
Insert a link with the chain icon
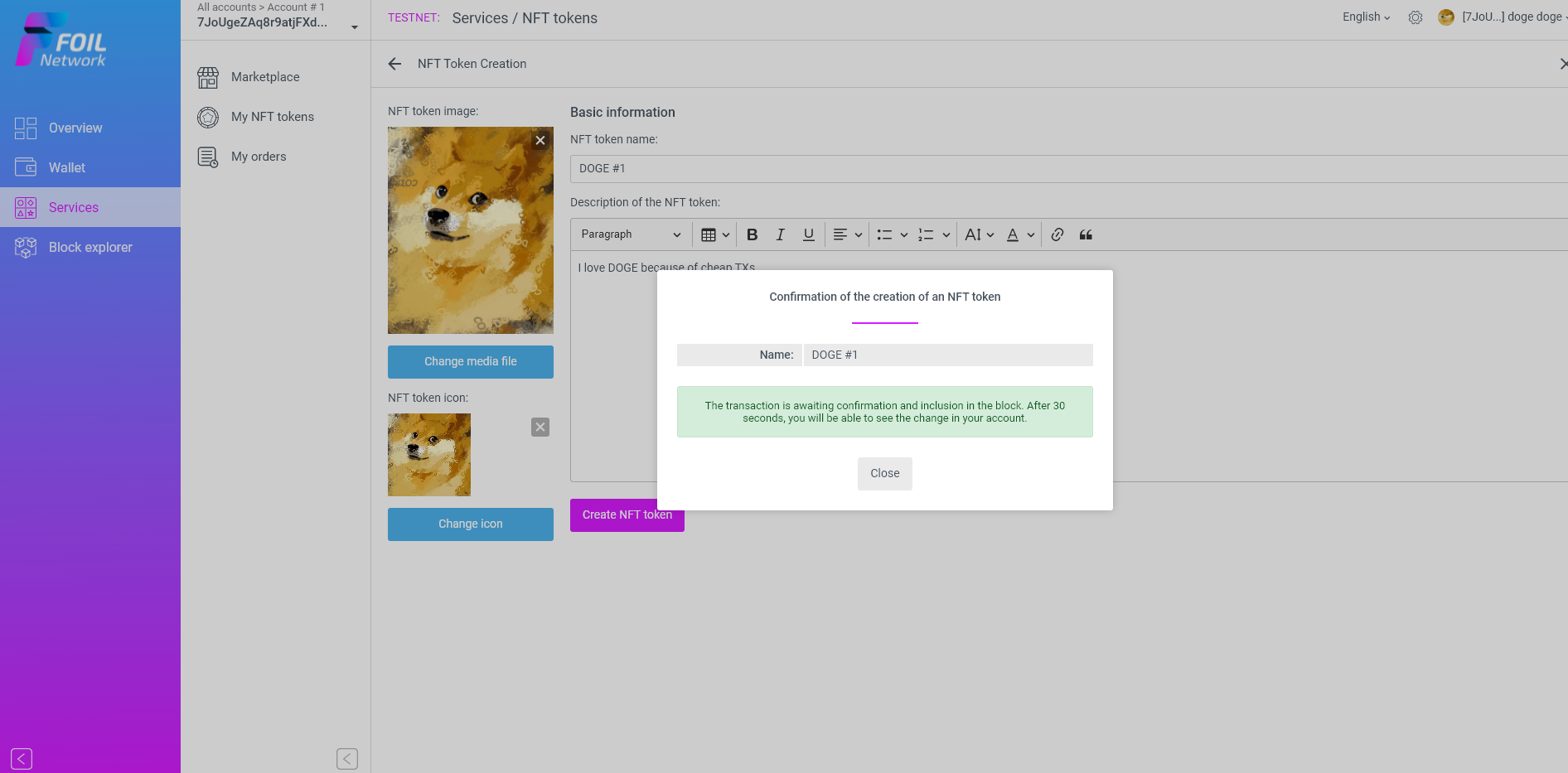1057,235
